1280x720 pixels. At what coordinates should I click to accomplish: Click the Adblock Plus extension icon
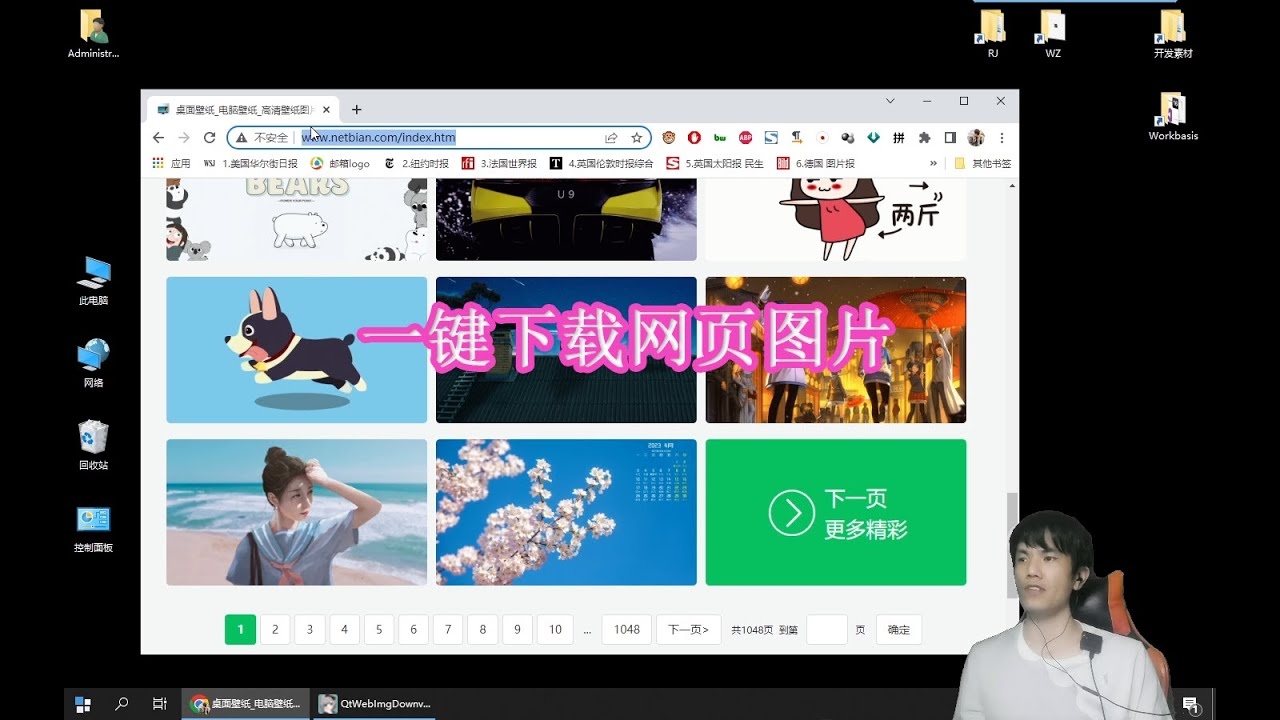(745, 137)
